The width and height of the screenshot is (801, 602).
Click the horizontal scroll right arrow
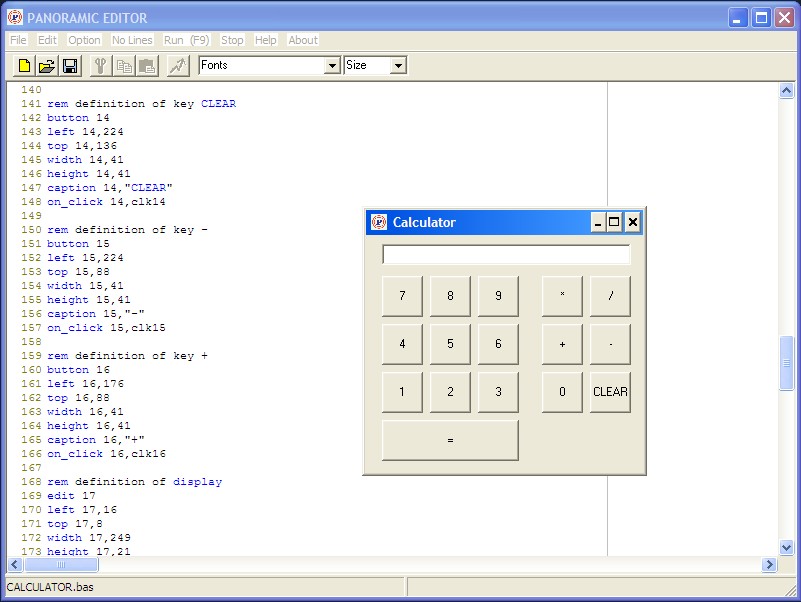(769, 564)
